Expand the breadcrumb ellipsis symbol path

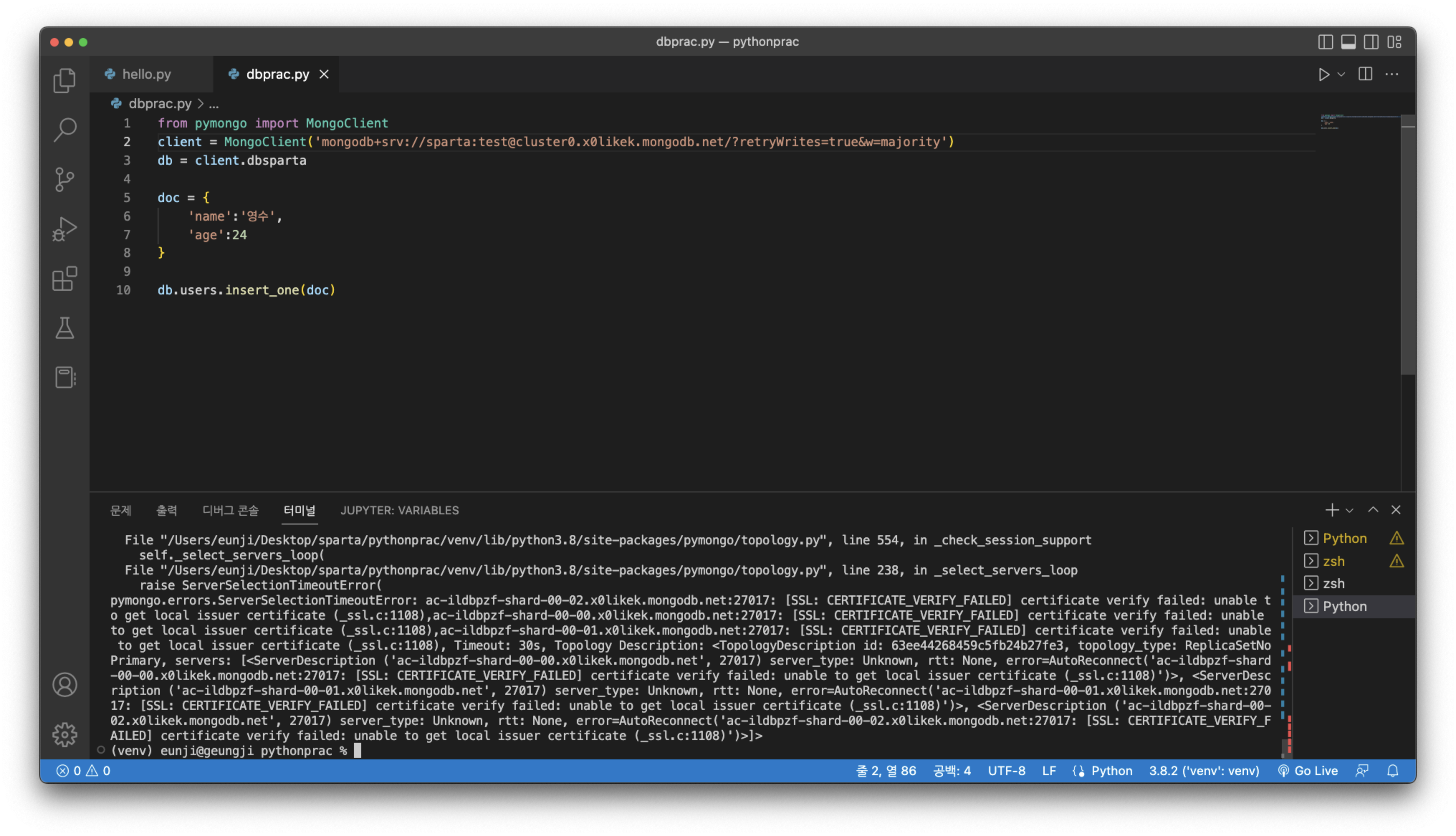(214, 104)
